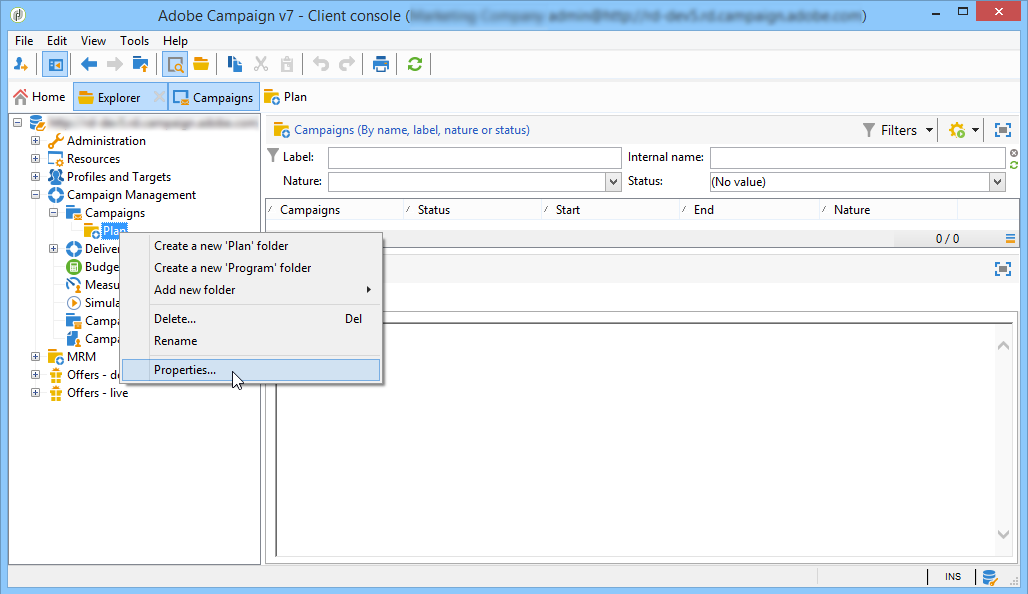Open the Edit menu

[57, 41]
